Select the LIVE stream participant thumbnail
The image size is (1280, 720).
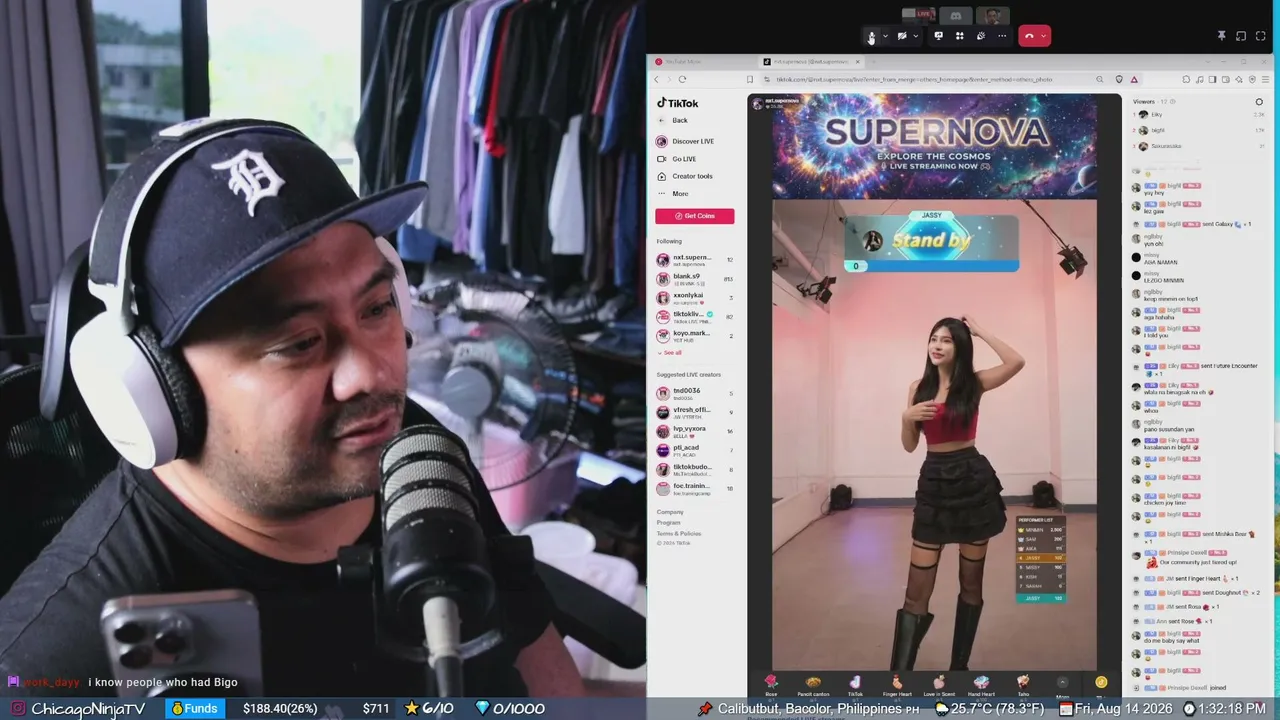pos(918,15)
